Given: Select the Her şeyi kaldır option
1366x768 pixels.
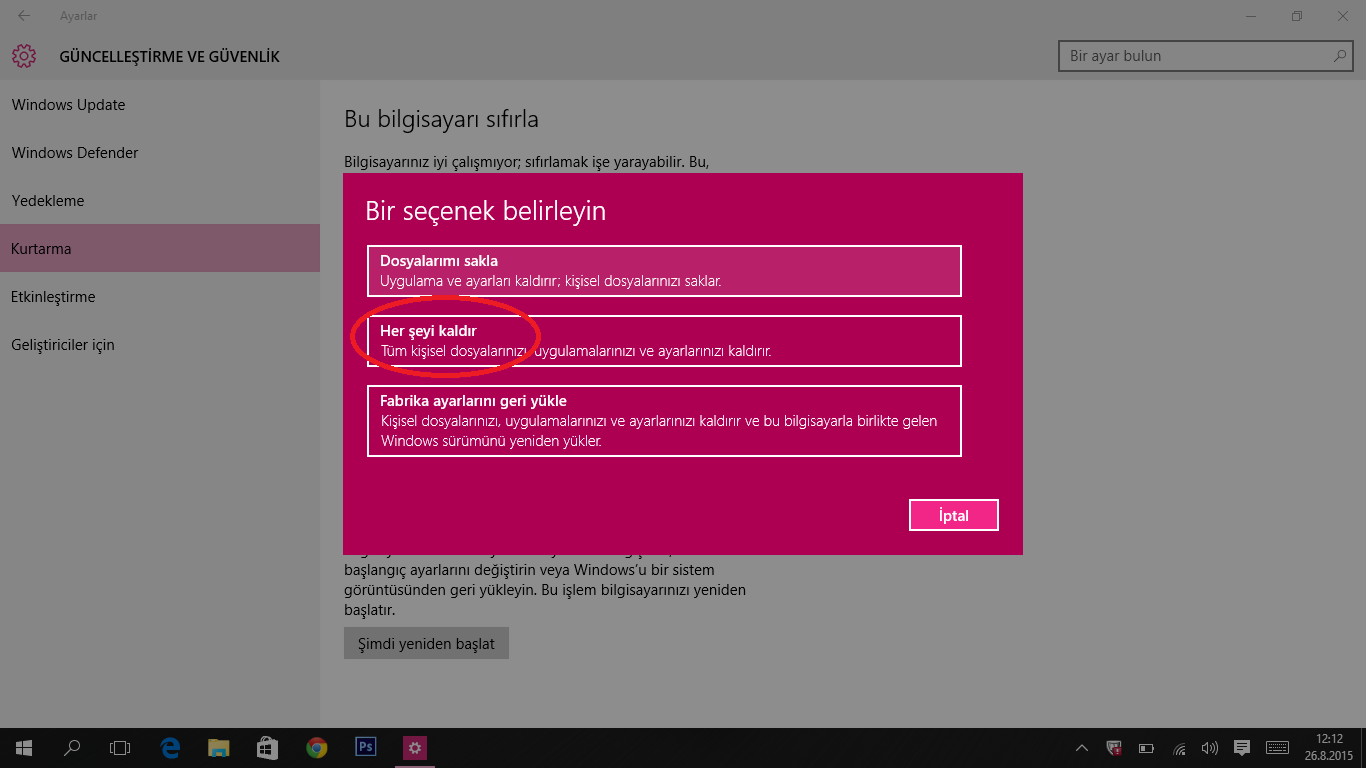Looking at the screenshot, I should click(x=664, y=340).
